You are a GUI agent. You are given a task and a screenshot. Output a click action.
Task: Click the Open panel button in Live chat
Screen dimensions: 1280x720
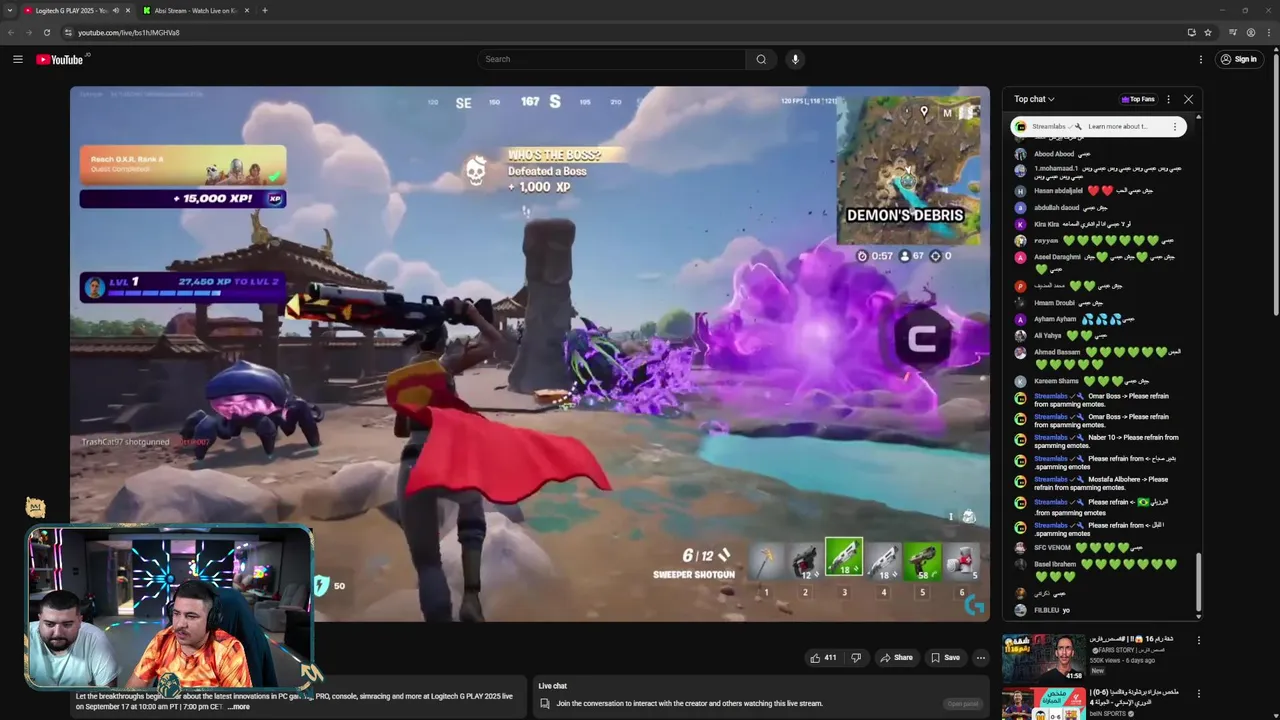click(x=963, y=703)
